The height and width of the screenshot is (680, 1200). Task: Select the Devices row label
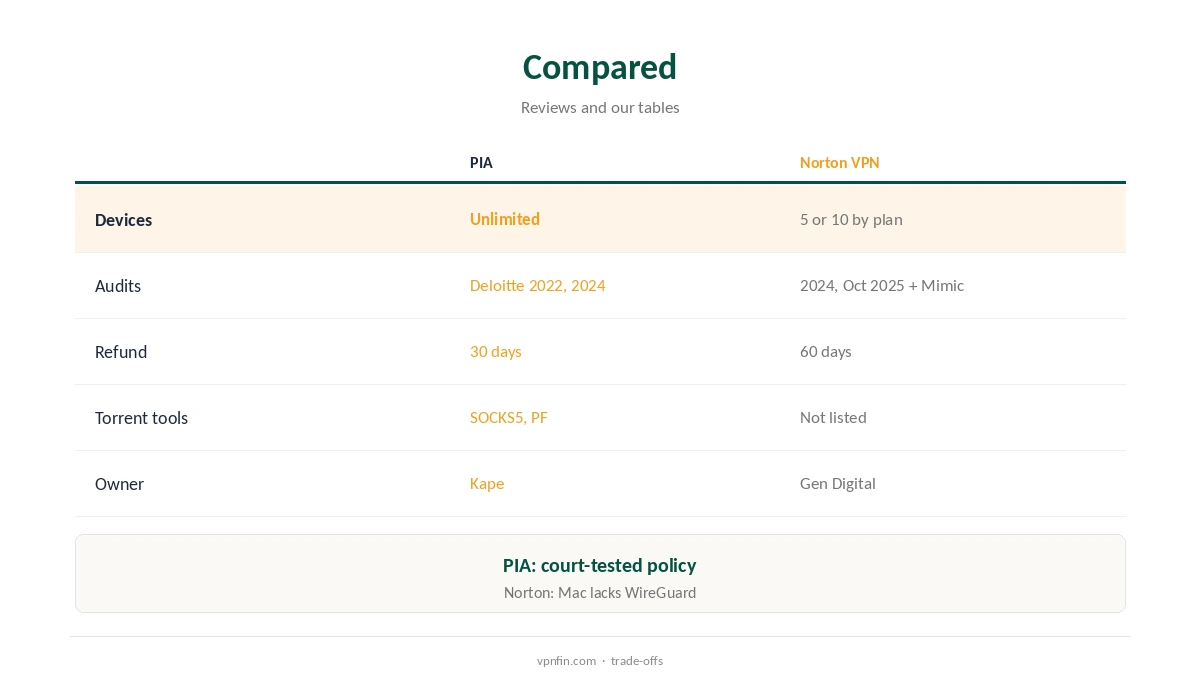[x=123, y=219]
